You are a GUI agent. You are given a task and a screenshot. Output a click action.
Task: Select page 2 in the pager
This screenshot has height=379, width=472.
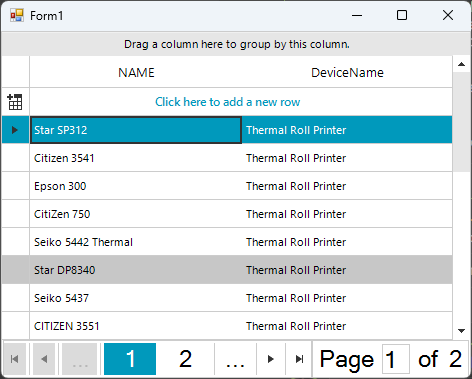click(185, 359)
